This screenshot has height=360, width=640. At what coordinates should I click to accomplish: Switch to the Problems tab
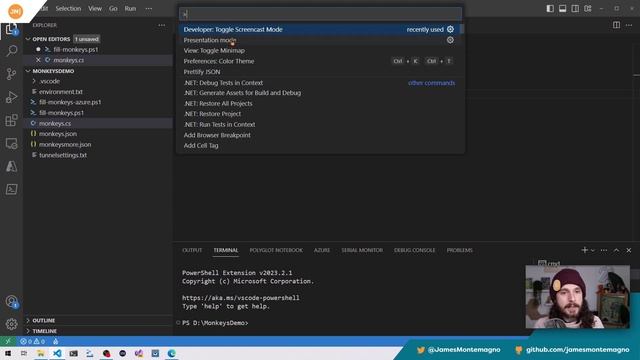pyautogui.click(x=459, y=250)
